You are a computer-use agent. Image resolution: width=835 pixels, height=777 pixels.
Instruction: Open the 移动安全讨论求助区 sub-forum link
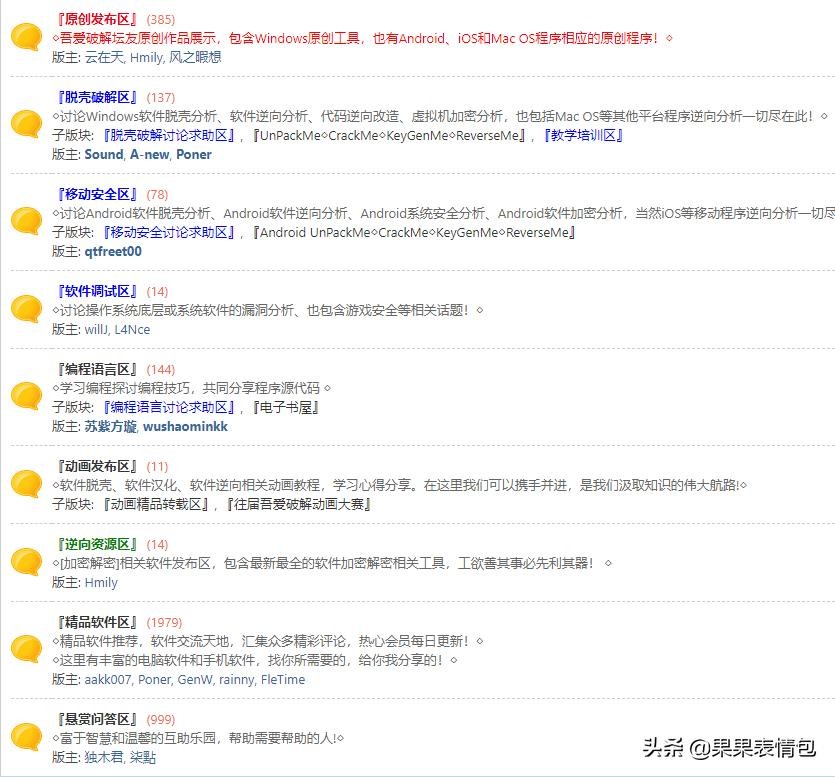[x=172, y=233]
